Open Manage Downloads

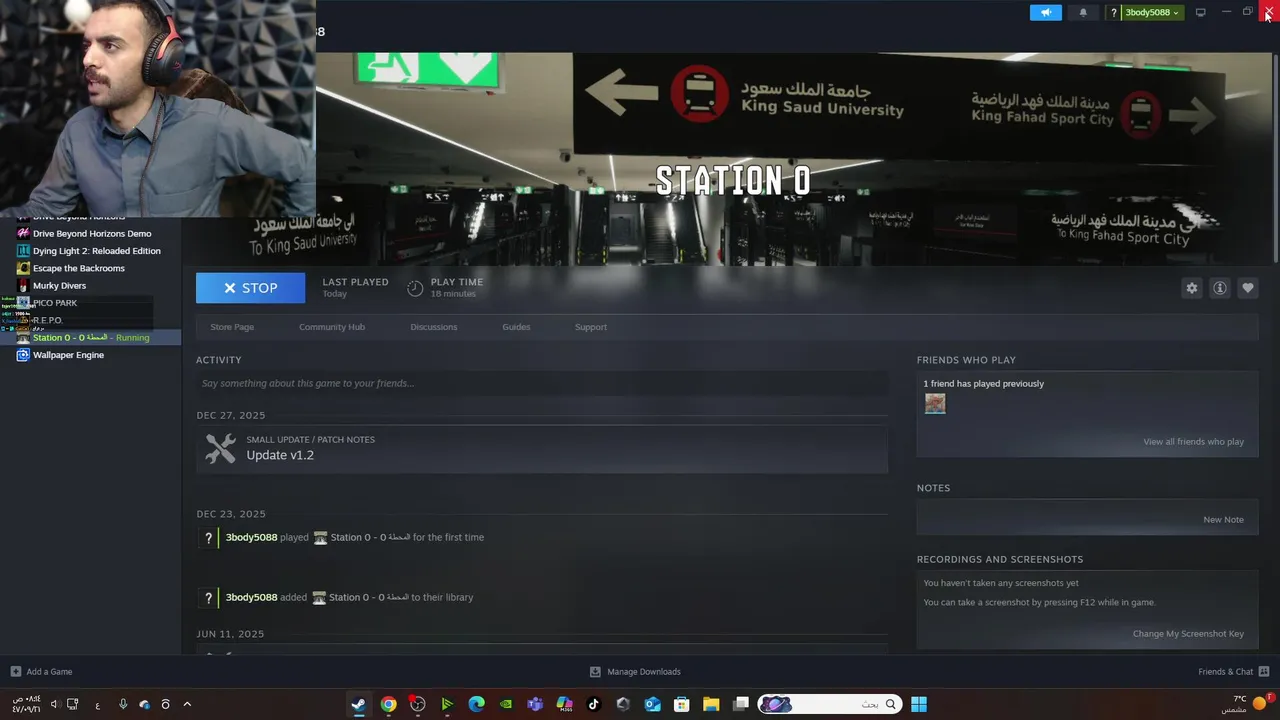click(x=635, y=672)
